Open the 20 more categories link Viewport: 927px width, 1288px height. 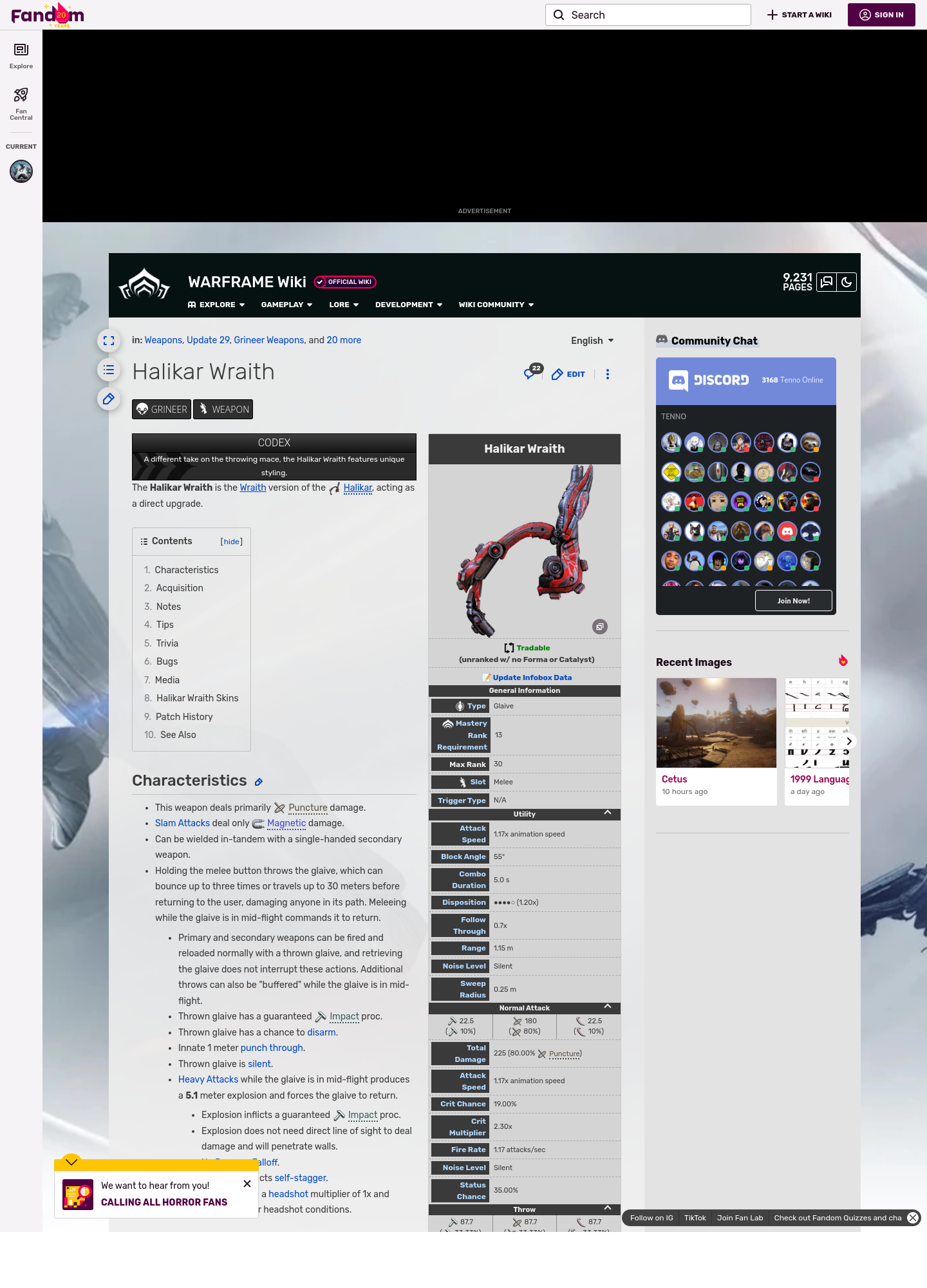pyautogui.click(x=344, y=340)
